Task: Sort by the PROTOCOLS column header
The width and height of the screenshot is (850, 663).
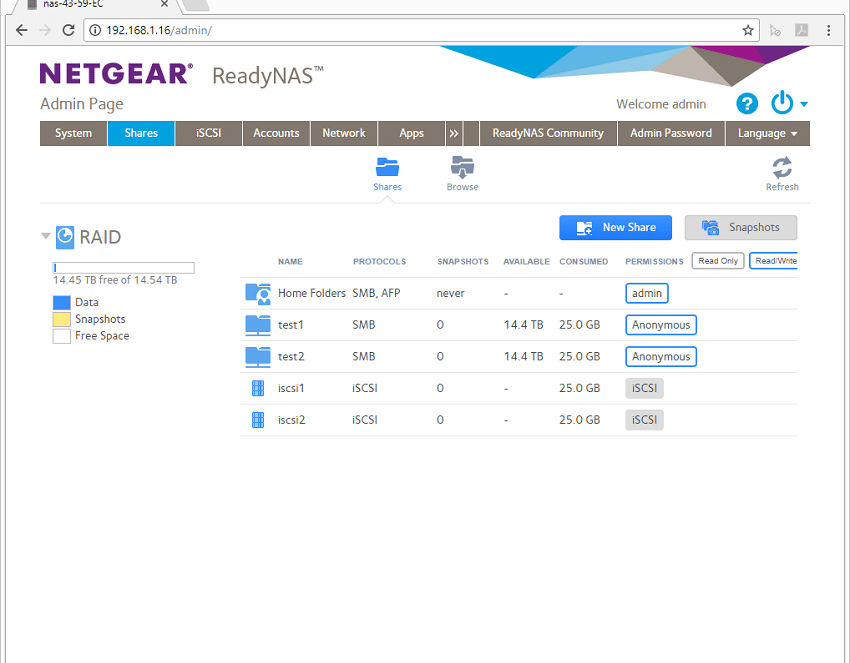Action: coord(379,261)
